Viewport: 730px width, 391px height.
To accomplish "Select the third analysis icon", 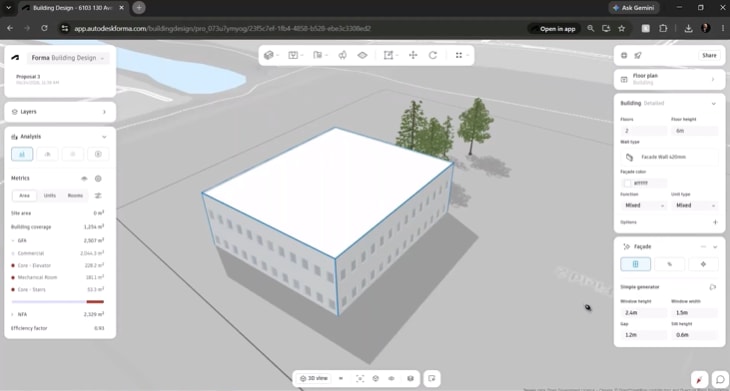I will pyautogui.click(x=73, y=154).
